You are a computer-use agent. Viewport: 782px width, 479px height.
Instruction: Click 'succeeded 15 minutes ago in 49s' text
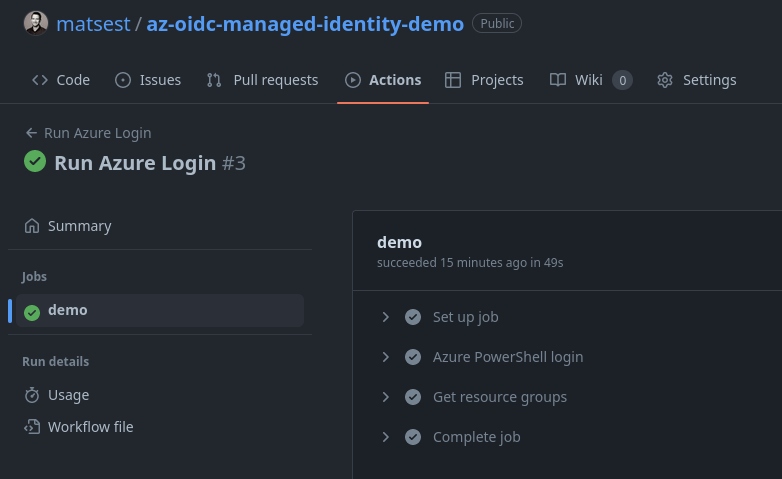[470, 262]
